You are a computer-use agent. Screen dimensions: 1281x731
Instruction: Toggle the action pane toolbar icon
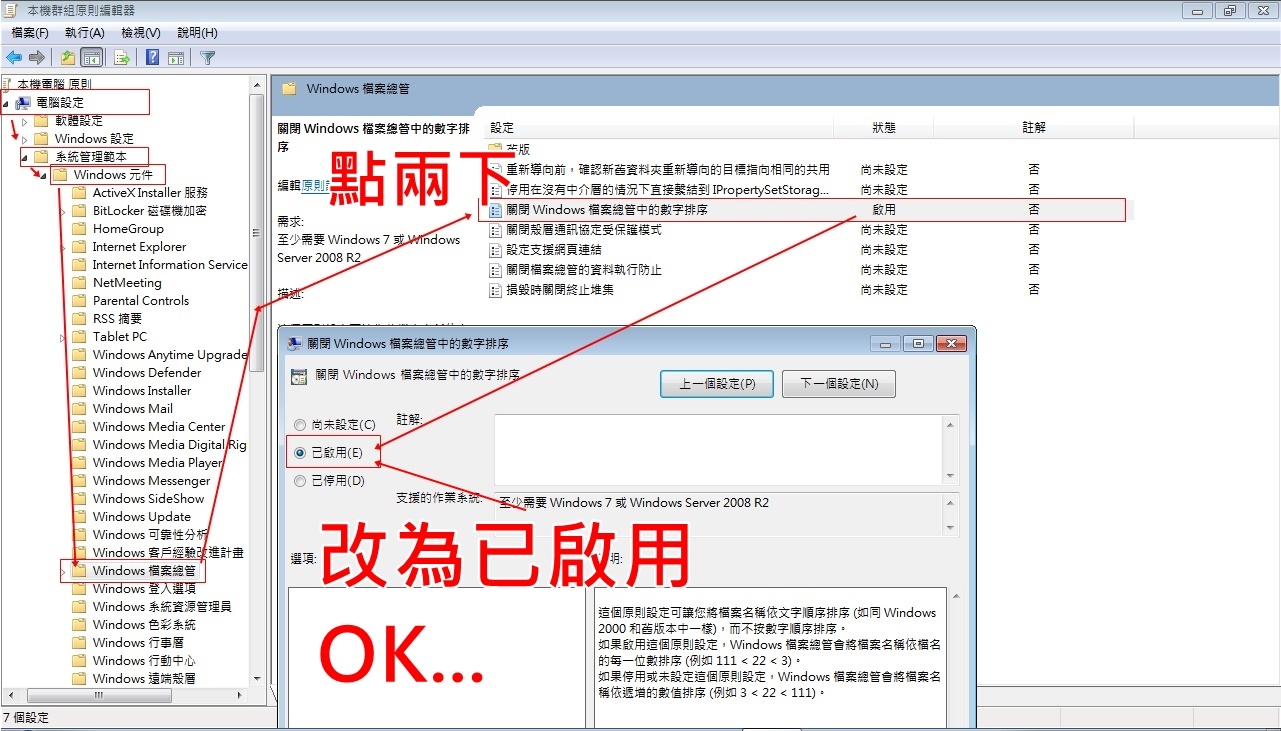coord(176,58)
